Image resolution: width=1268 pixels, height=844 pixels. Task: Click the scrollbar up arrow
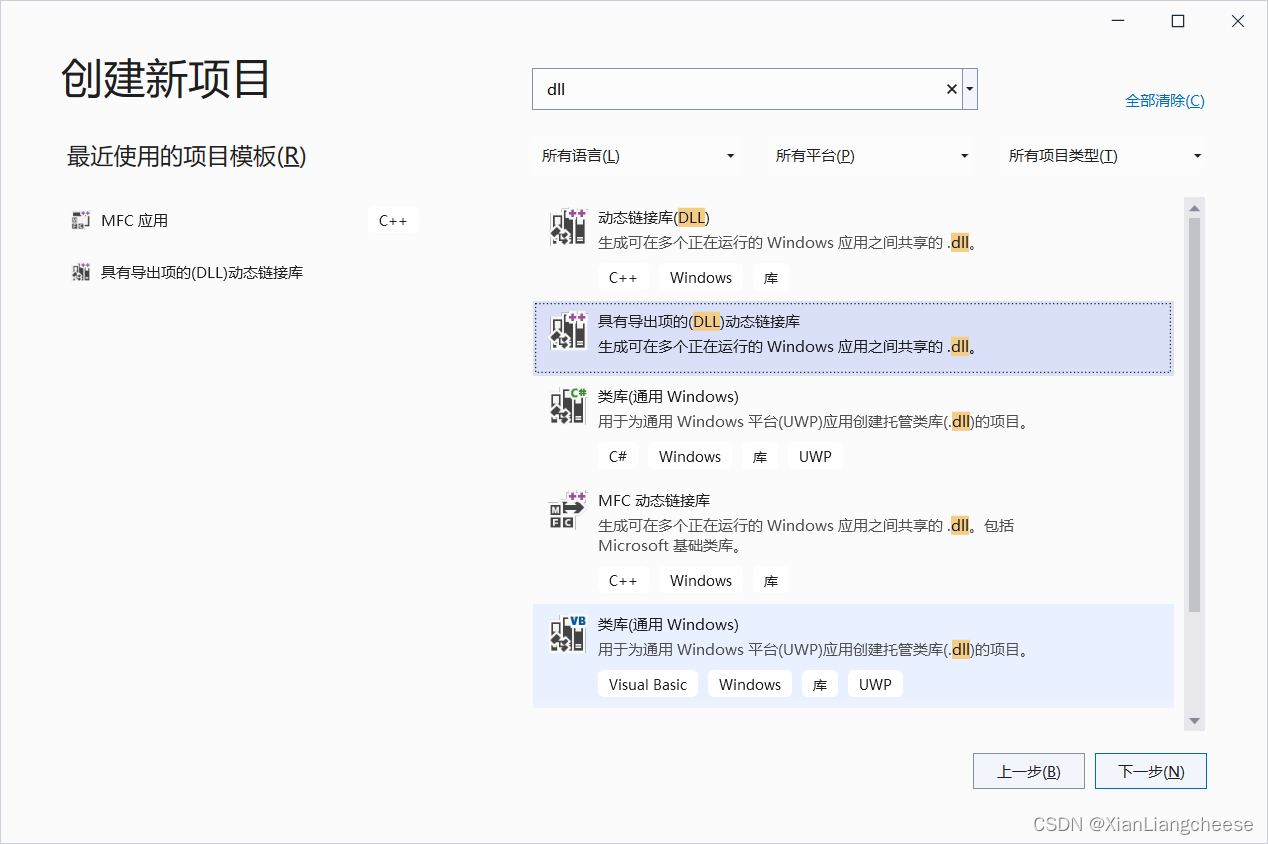tap(1194, 207)
